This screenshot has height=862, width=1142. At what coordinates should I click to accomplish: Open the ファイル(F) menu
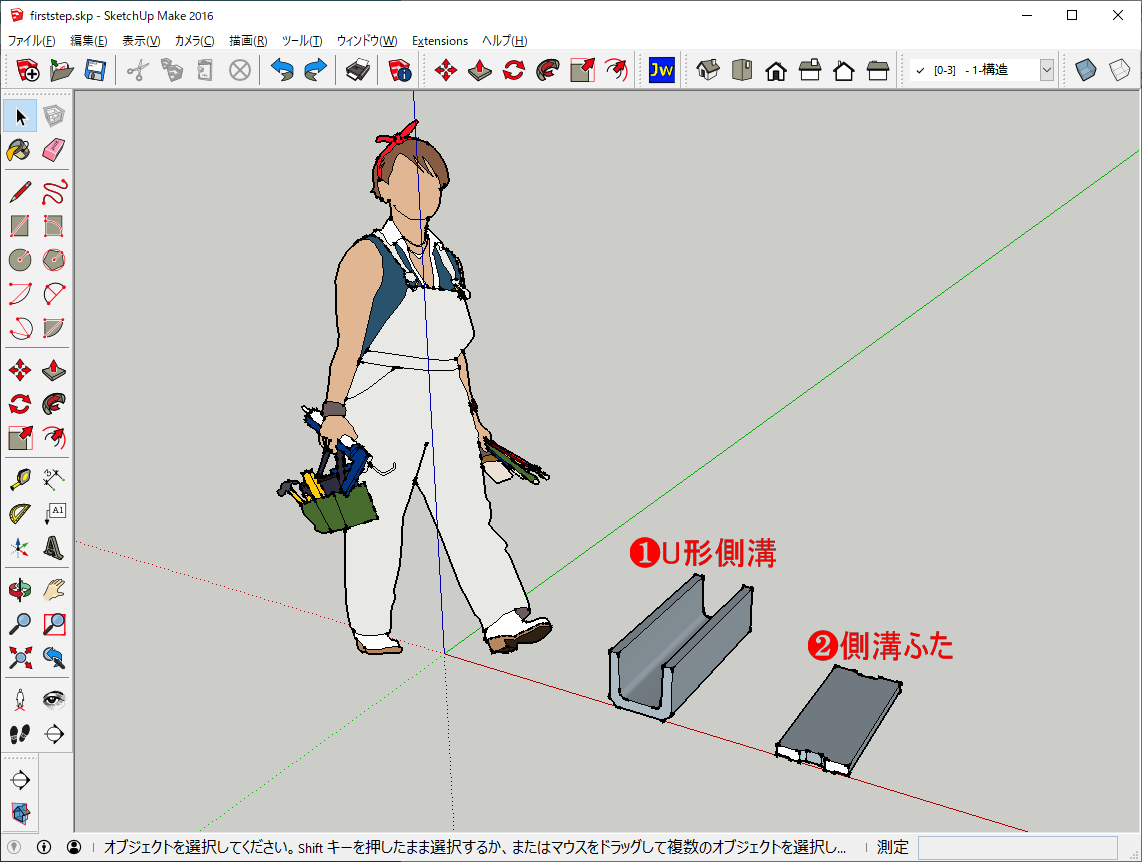(31, 41)
